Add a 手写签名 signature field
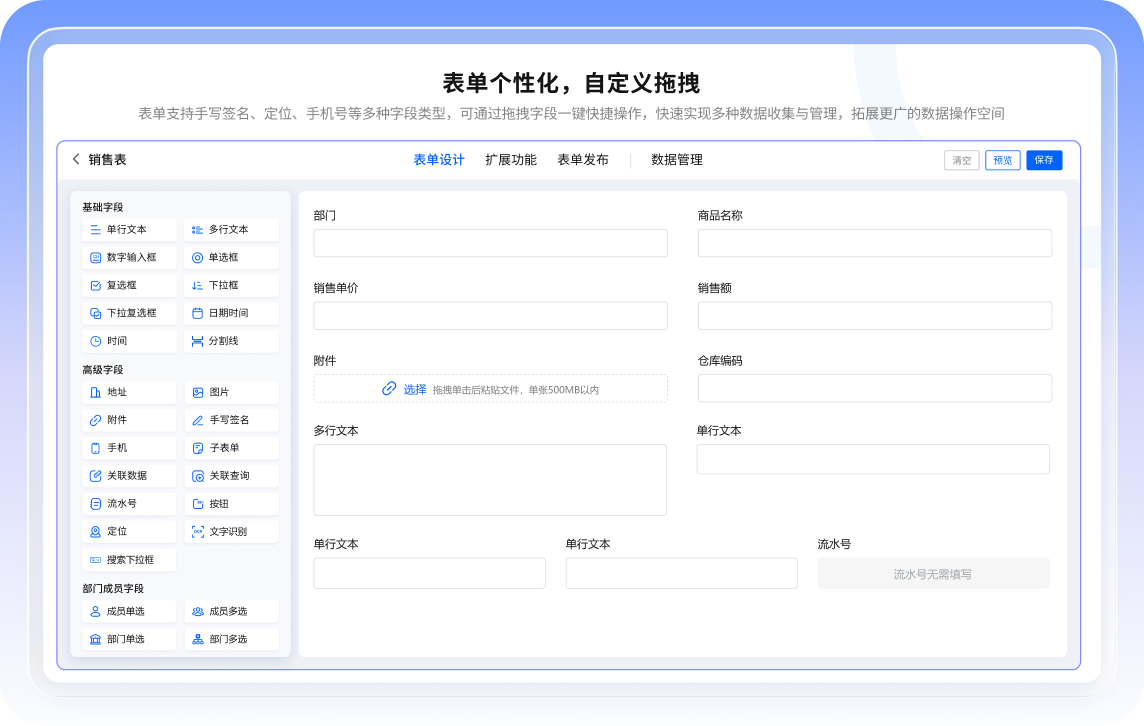 coord(230,420)
